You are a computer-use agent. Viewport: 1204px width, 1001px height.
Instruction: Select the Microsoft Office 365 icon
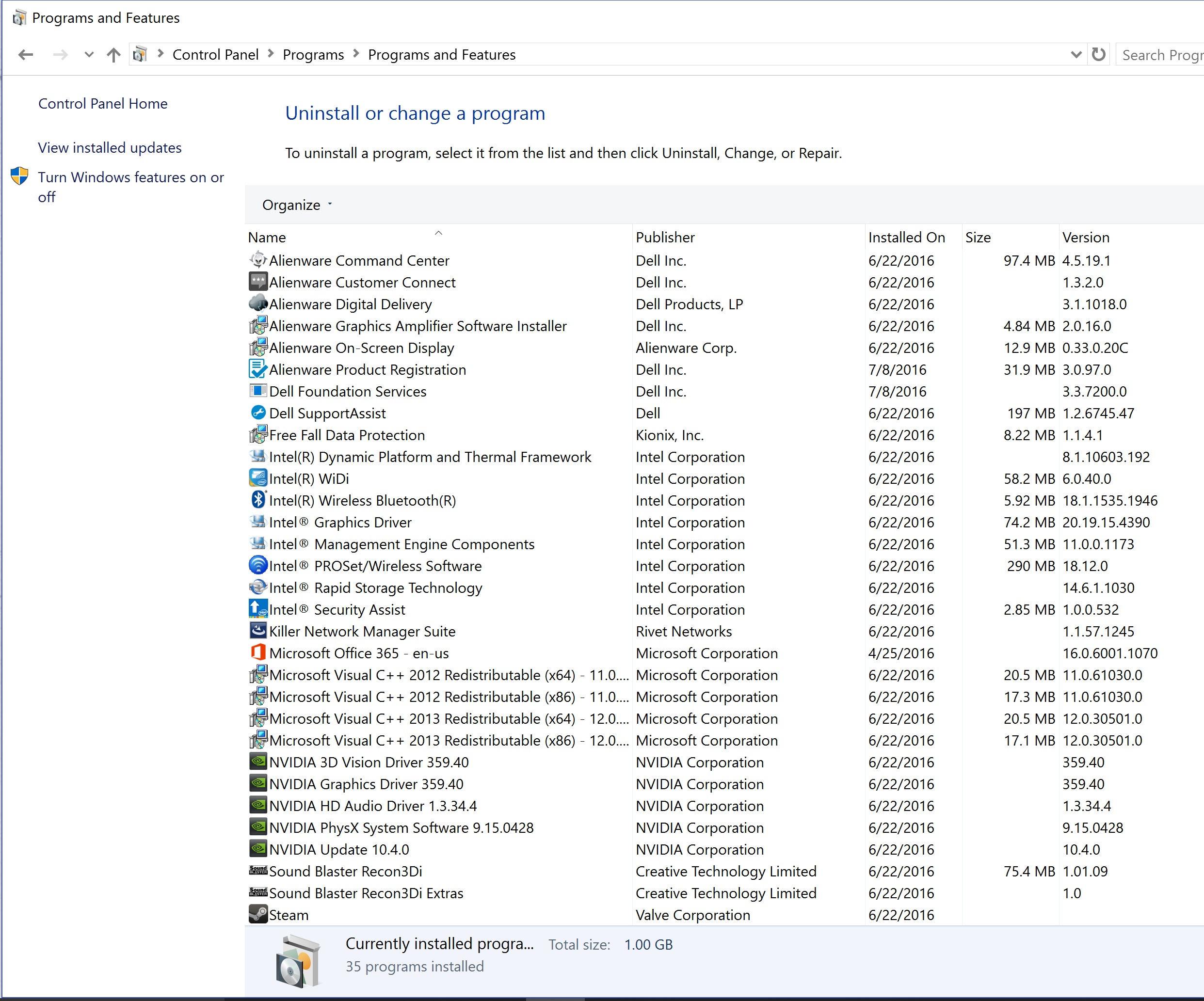[x=258, y=652]
